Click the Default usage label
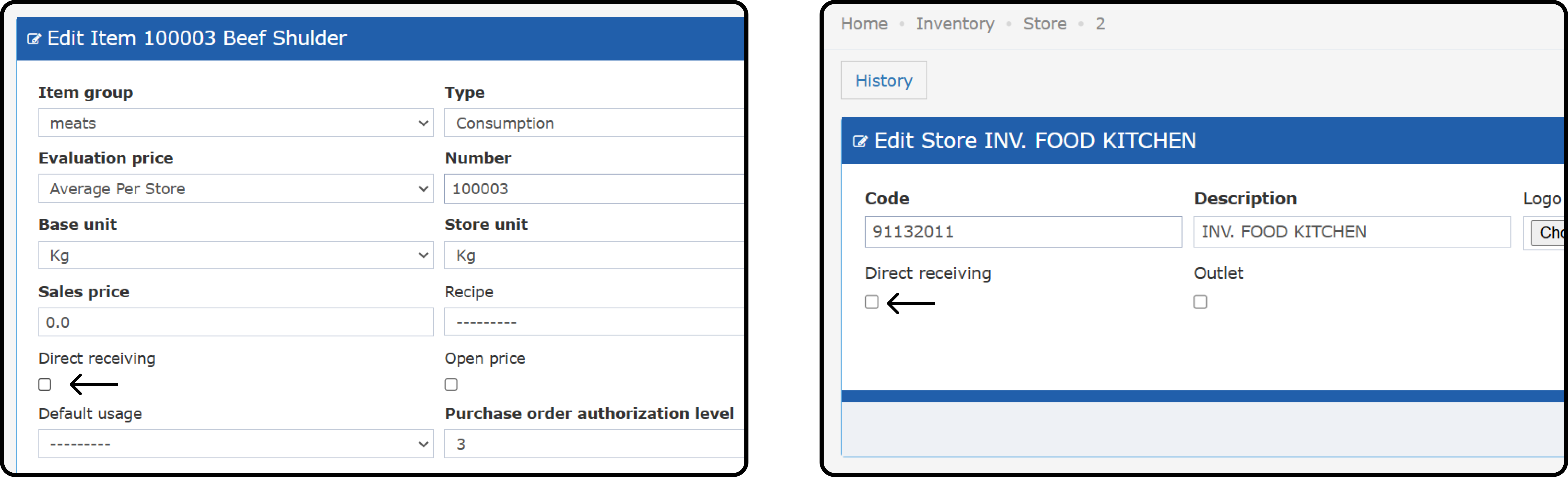This screenshot has width=1568, height=477. click(x=90, y=414)
